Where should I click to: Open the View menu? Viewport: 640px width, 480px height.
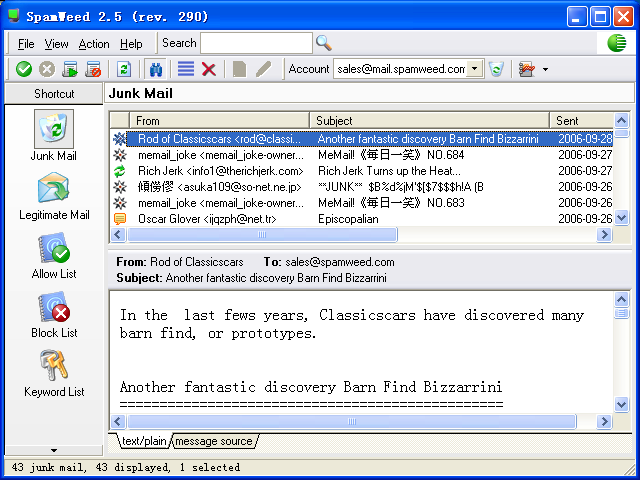(57, 44)
